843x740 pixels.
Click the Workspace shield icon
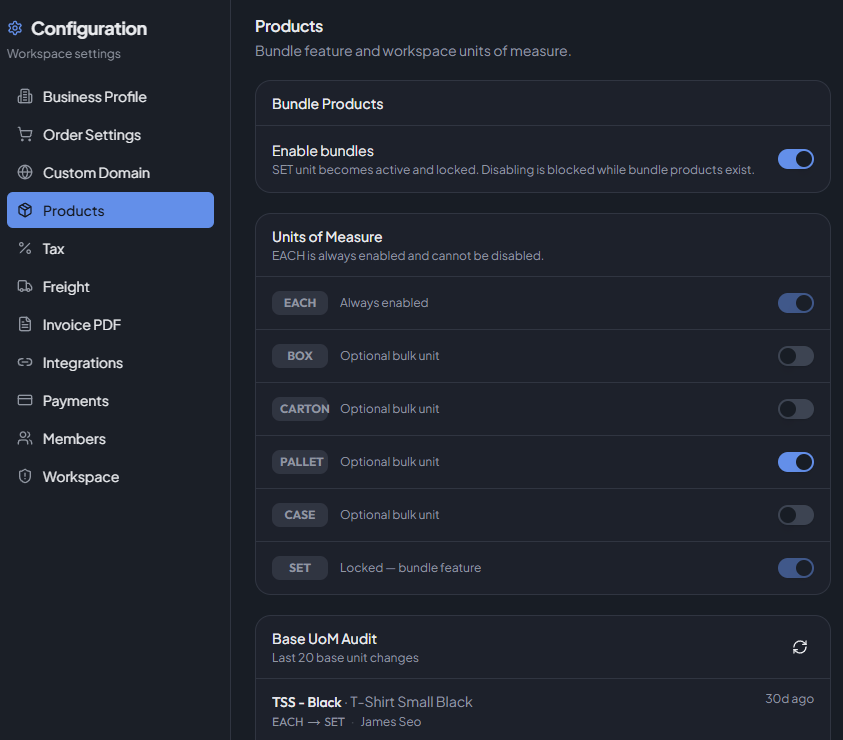point(25,476)
